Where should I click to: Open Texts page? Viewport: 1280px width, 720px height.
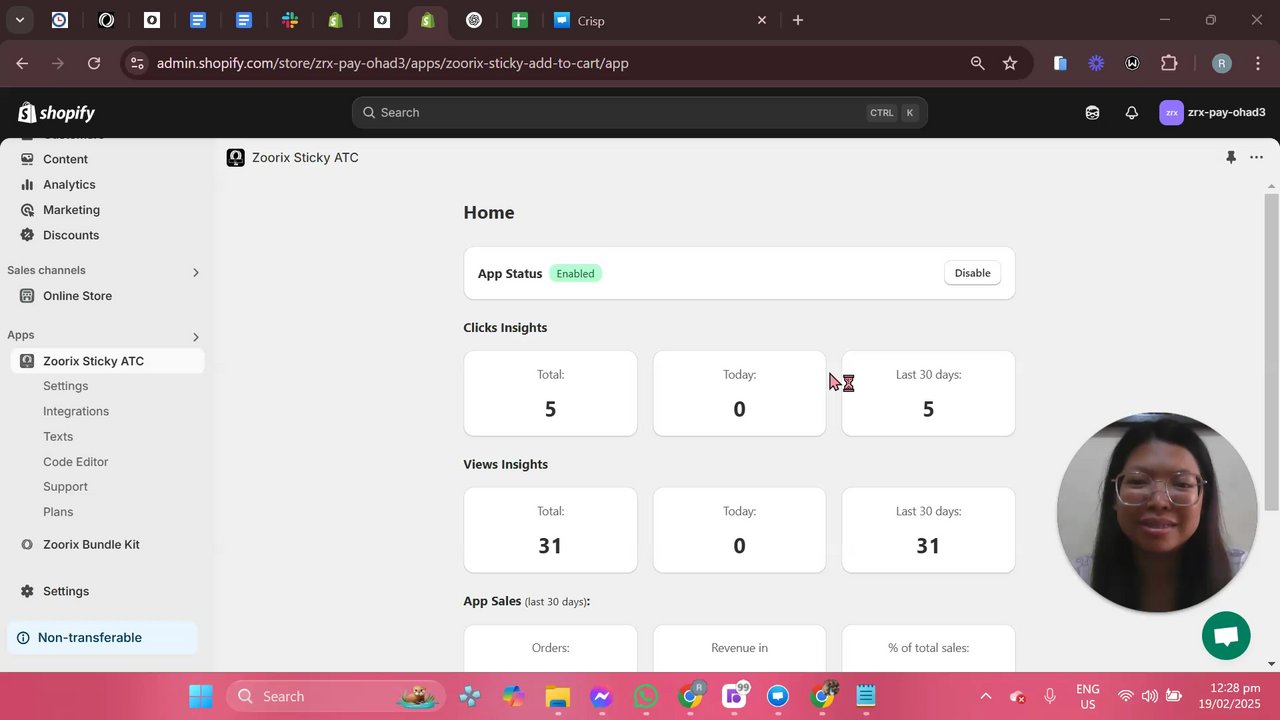[58, 436]
